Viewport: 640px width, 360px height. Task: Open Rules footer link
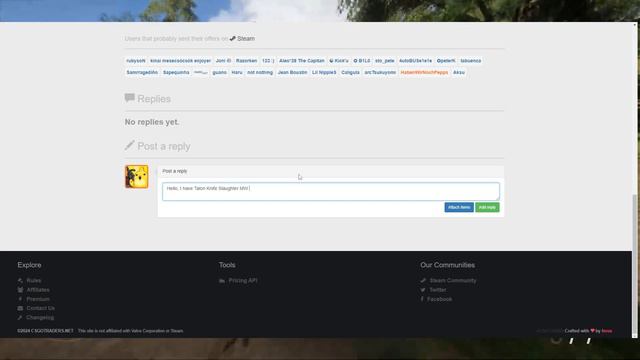click(34, 280)
